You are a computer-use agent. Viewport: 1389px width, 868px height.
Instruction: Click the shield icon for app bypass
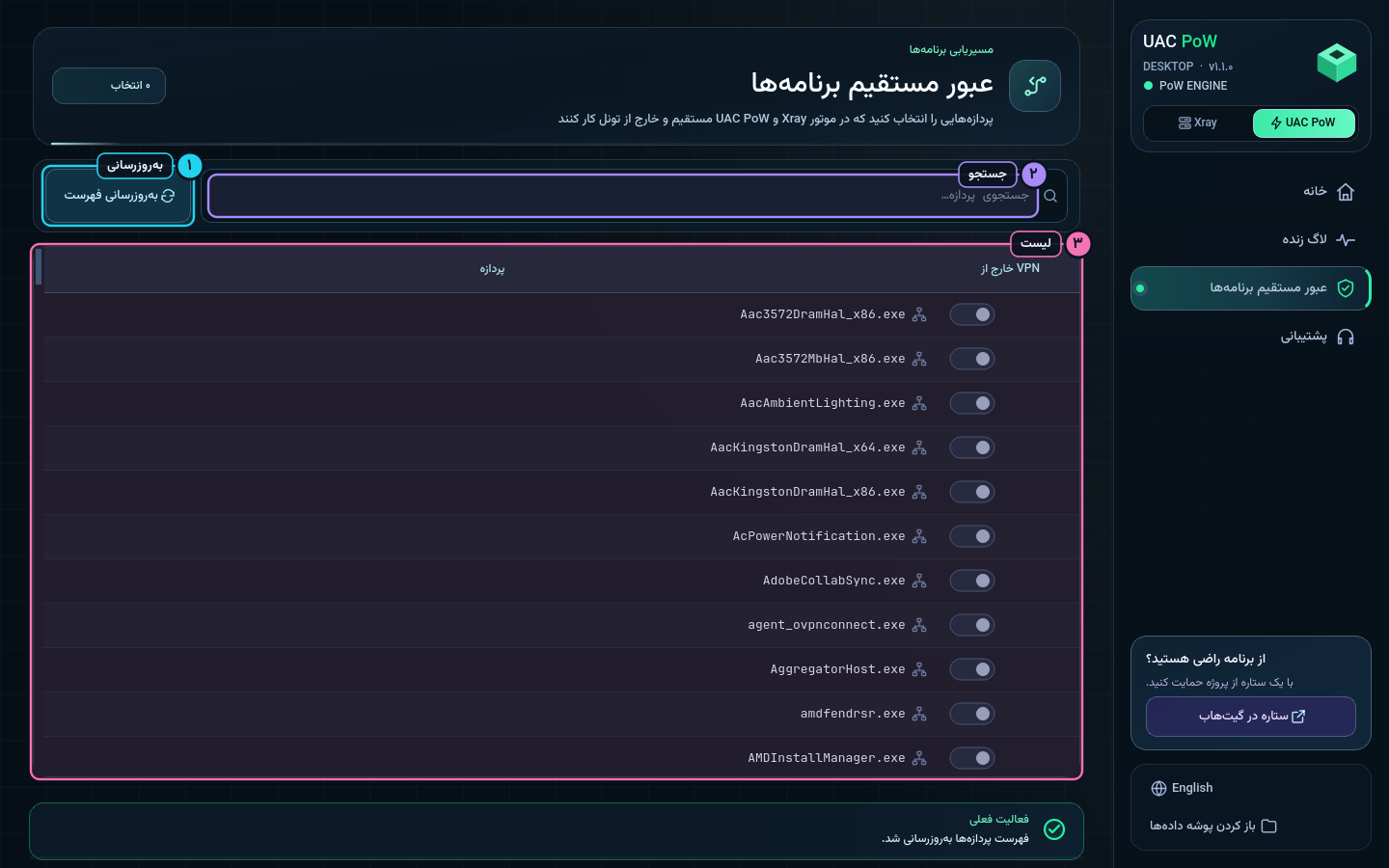point(1346,288)
